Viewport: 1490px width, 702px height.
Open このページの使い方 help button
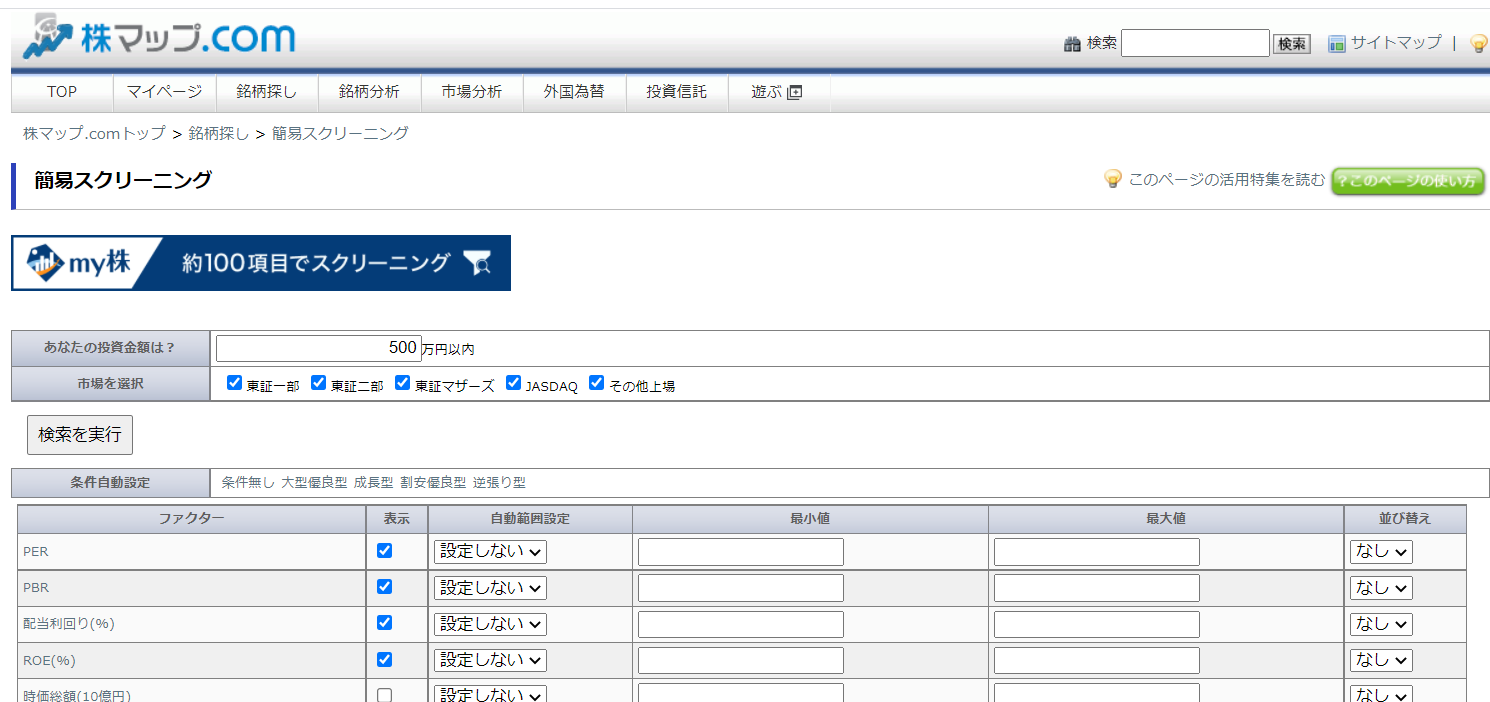pyautogui.click(x=1407, y=182)
